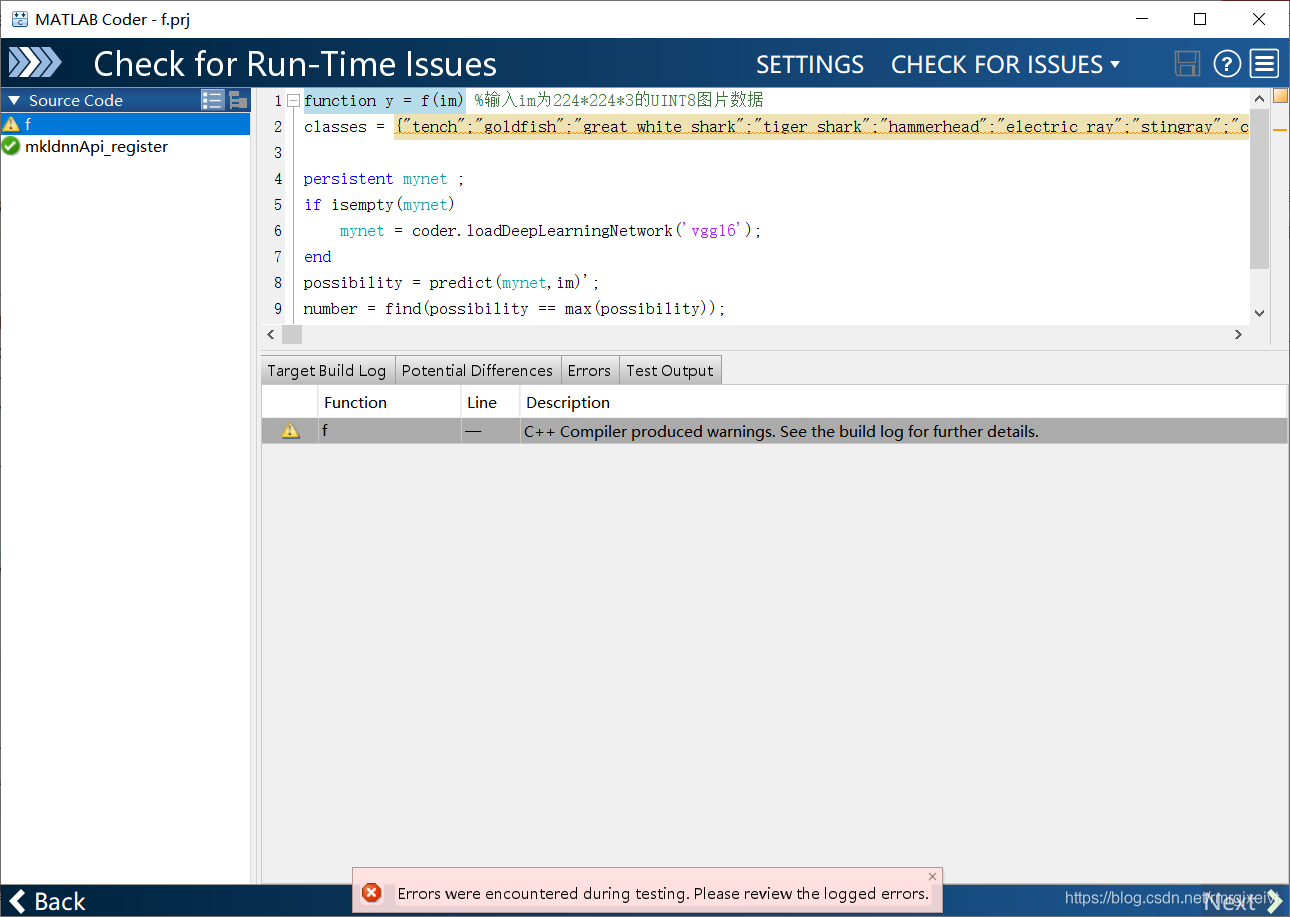Switch to tree view in Source Code
The image size is (1290, 917).
tap(238, 100)
